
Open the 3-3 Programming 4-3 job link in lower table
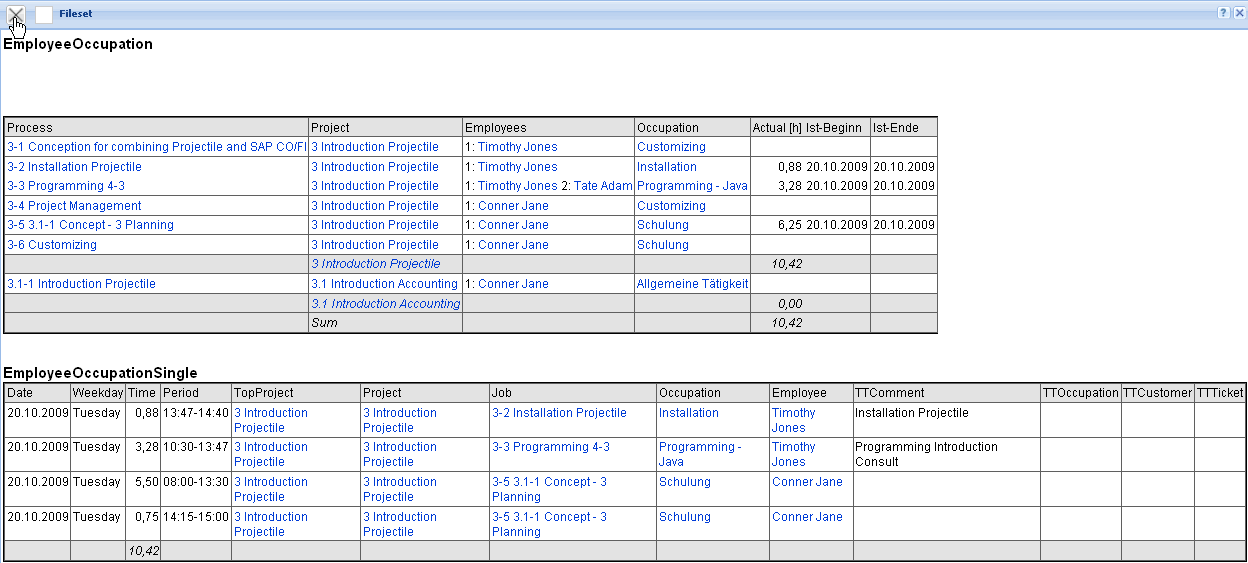(x=550, y=447)
